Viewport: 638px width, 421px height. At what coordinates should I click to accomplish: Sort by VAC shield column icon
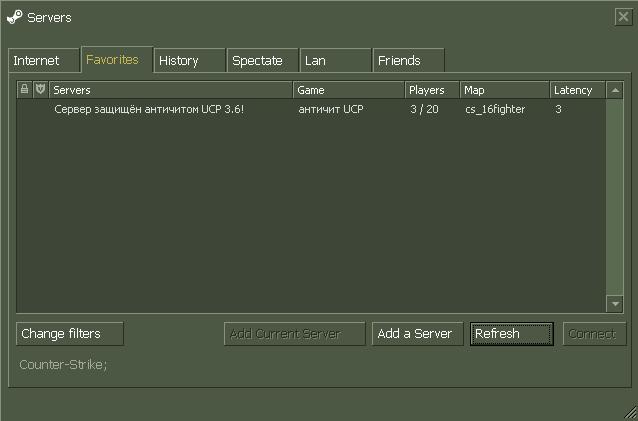(40, 90)
